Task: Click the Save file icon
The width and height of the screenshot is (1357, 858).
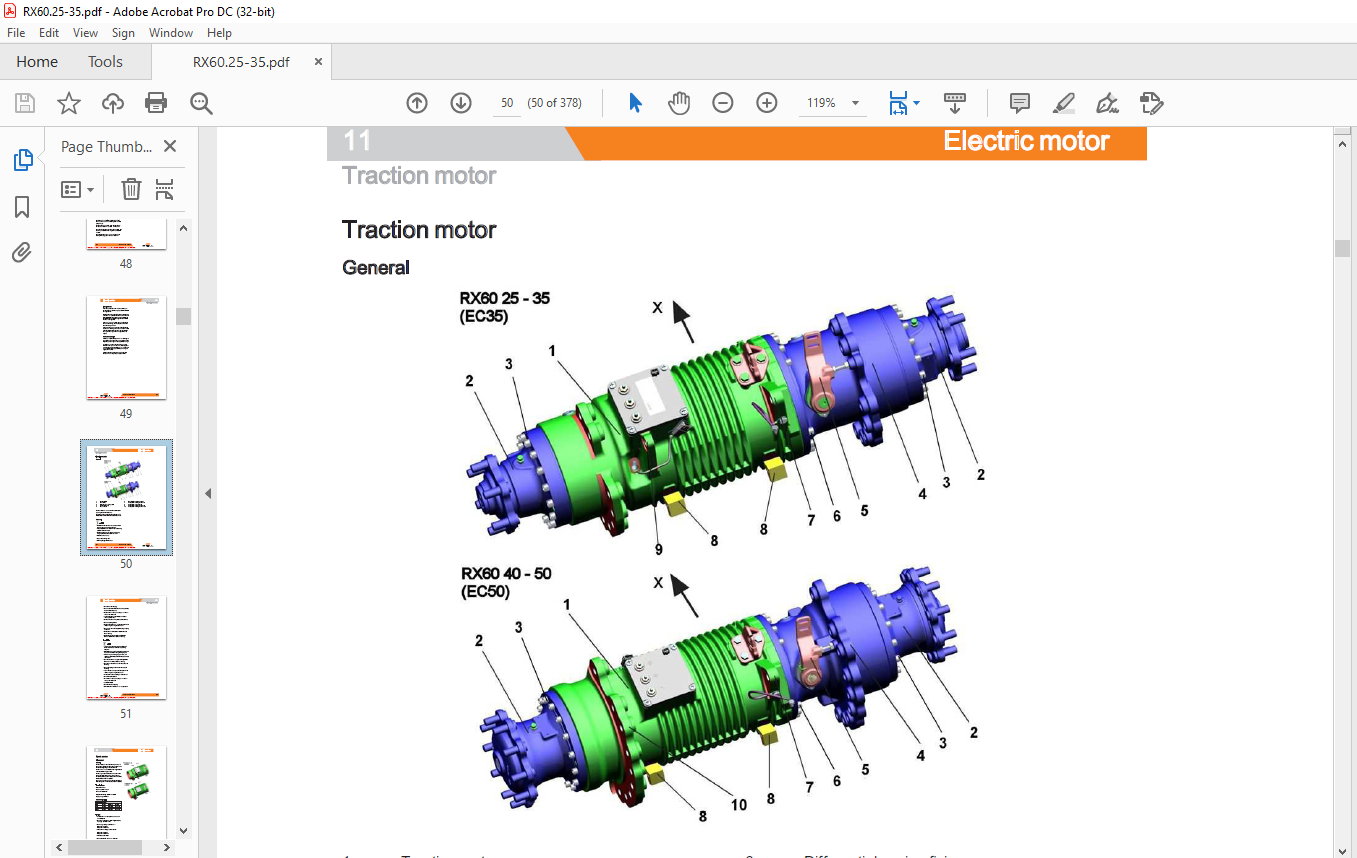Action: [x=25, y=103]
